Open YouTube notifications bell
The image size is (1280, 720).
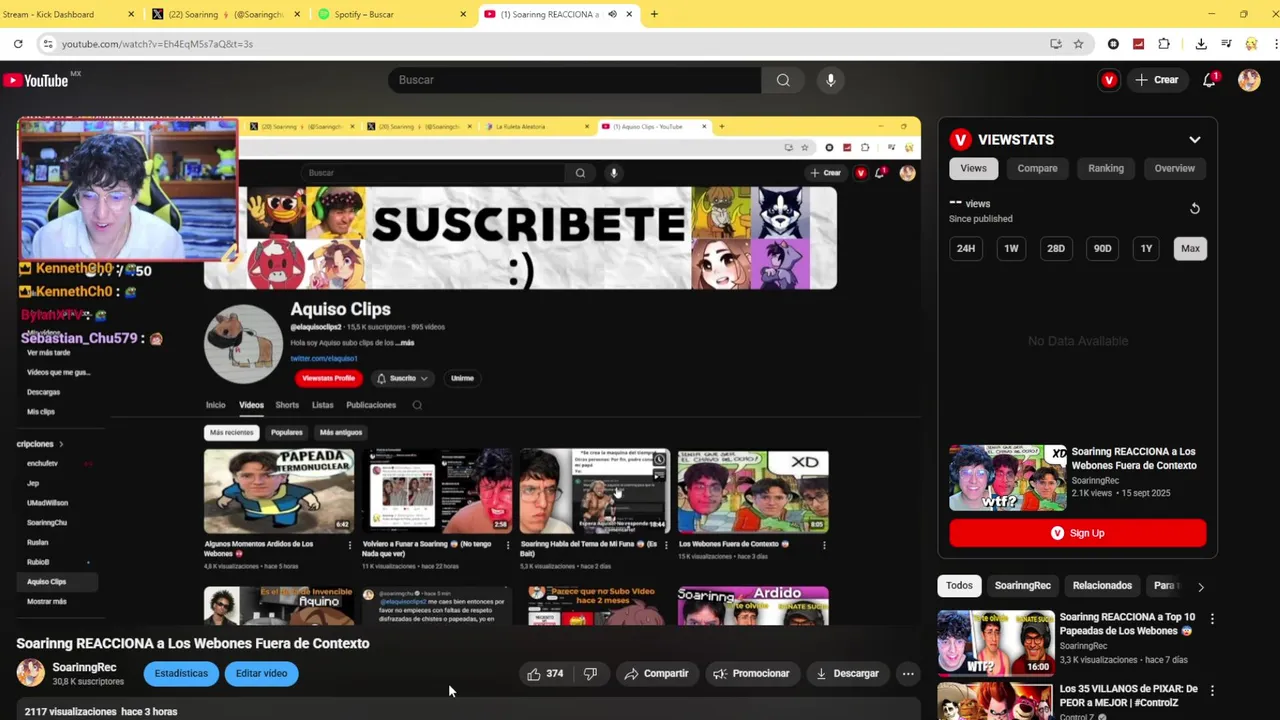tap(1209, 80)
